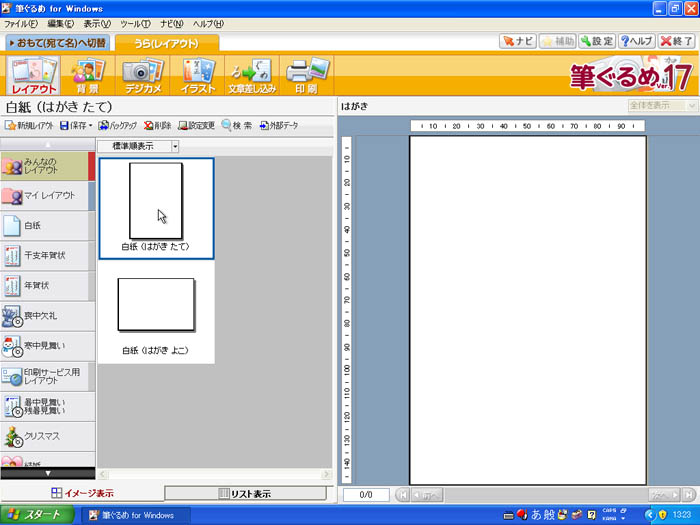Screen dimensions: 700x525
Task: Click the 削除 (delete) toolbar icon
Action: (157, 126)
